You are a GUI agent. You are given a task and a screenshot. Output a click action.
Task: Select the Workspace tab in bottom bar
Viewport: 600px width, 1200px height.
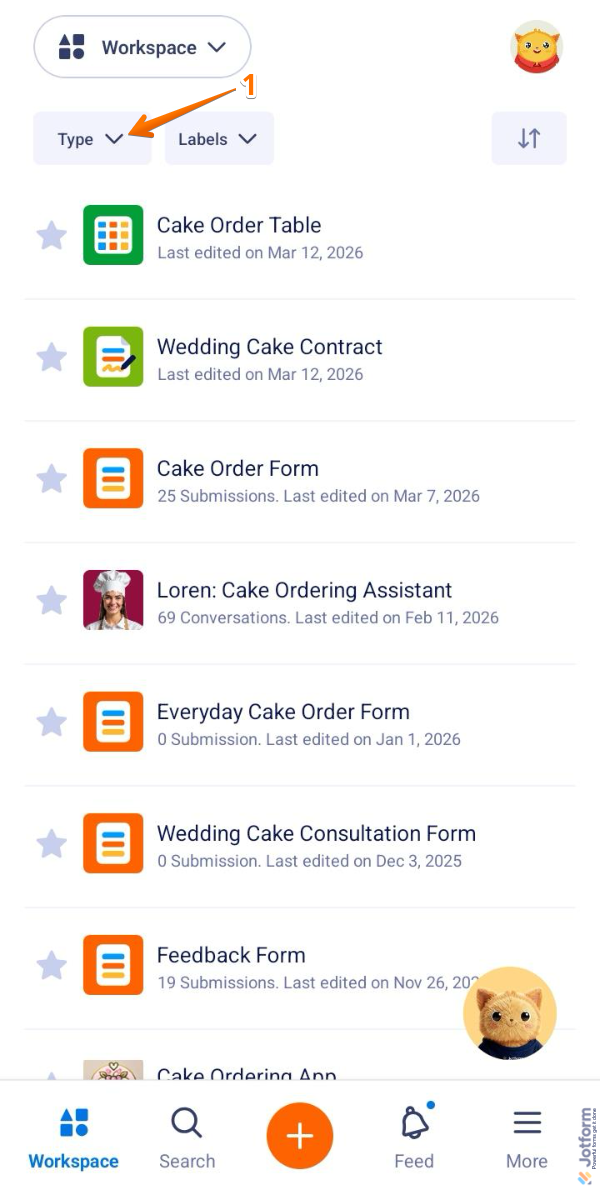pyautogui.click(x=73, y=1135)
